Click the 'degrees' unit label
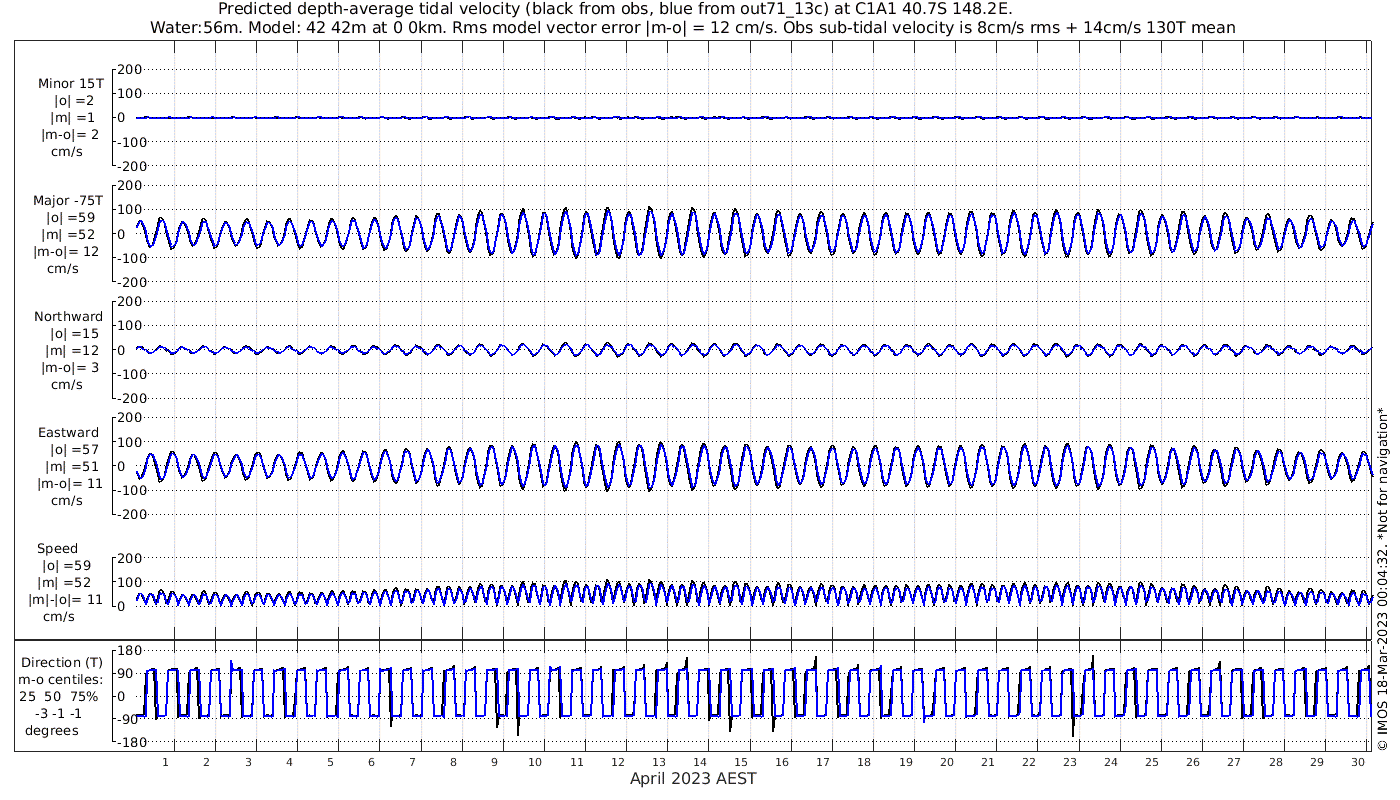The image size is (1400, 800). click(x=52, y=730)
